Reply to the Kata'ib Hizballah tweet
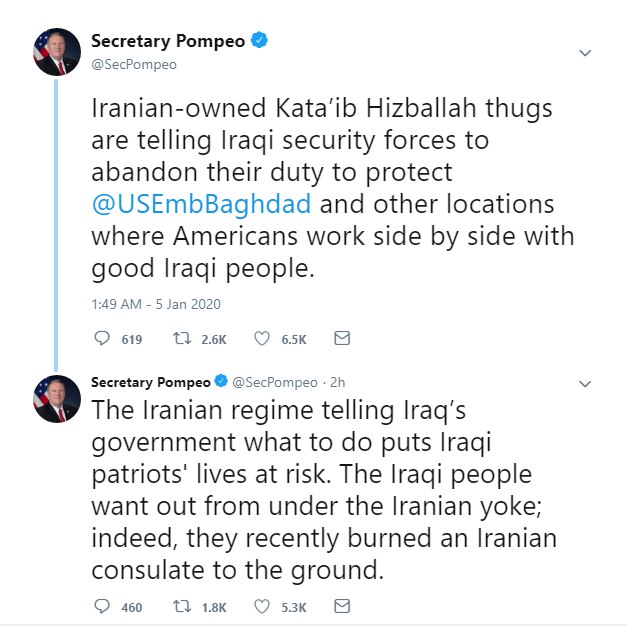This screenshot has height=627, width=627. (100, 339)
